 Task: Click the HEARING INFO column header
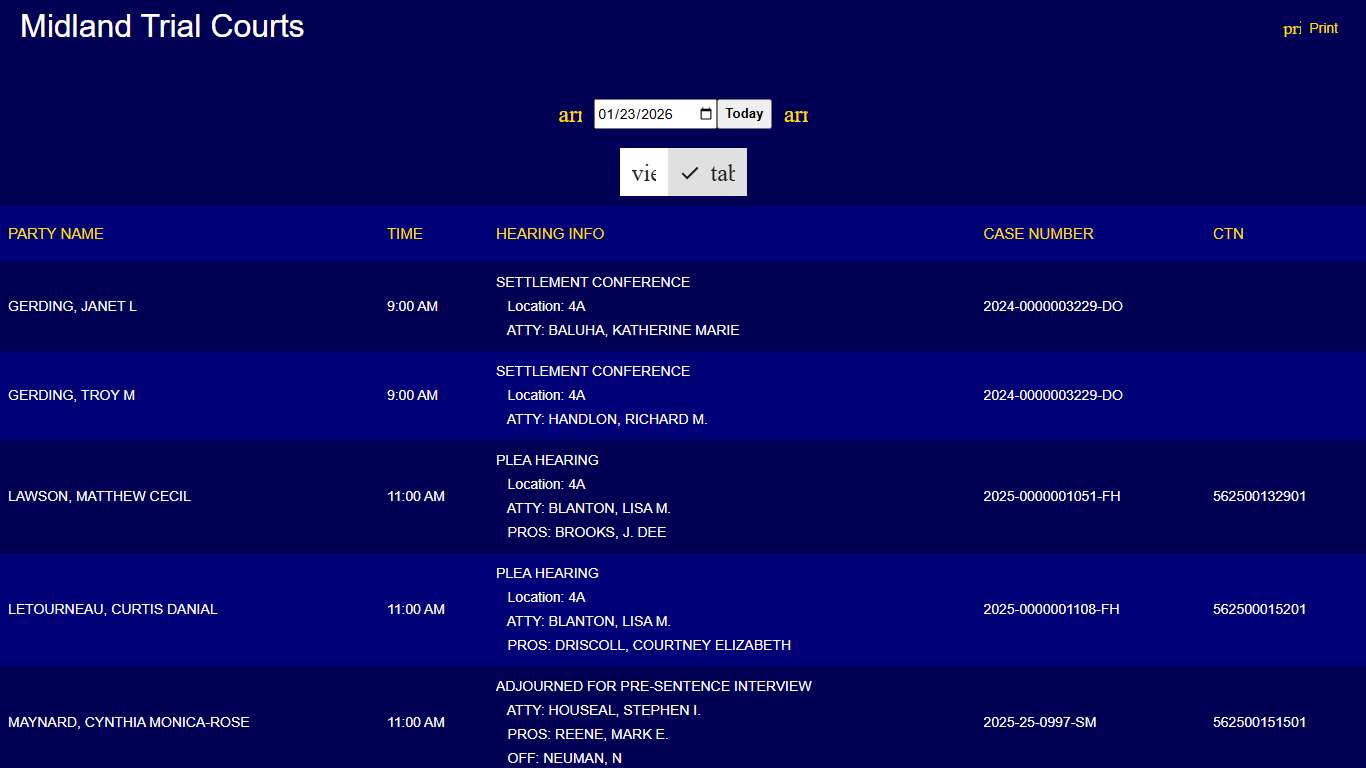coord(550,234)
